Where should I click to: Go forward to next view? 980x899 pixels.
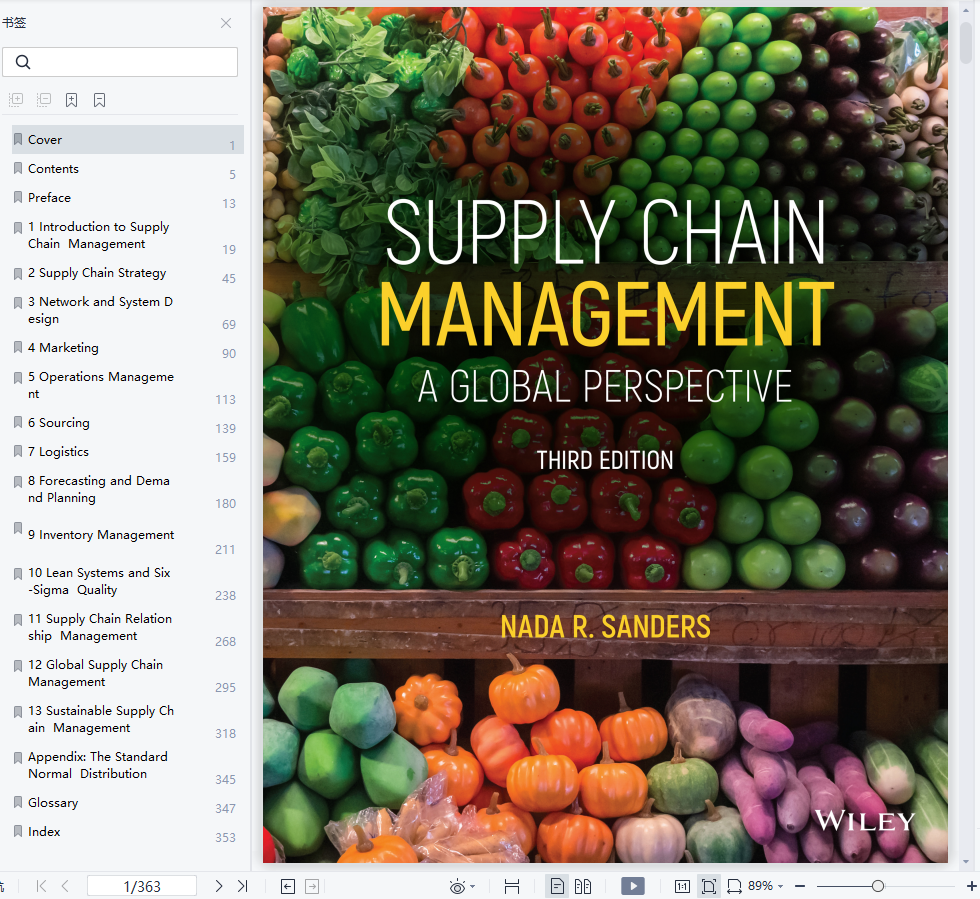pyautogui.click(x=312, y=886)
